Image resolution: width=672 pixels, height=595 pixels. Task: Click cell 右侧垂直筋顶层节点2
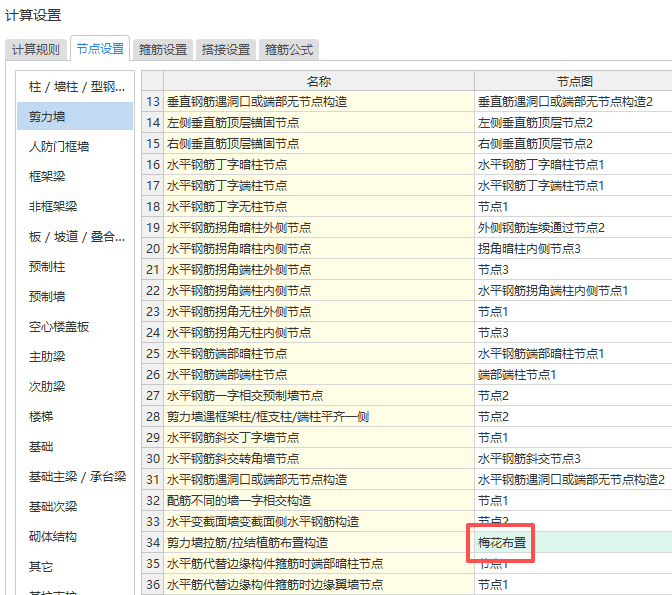point(573,144)
